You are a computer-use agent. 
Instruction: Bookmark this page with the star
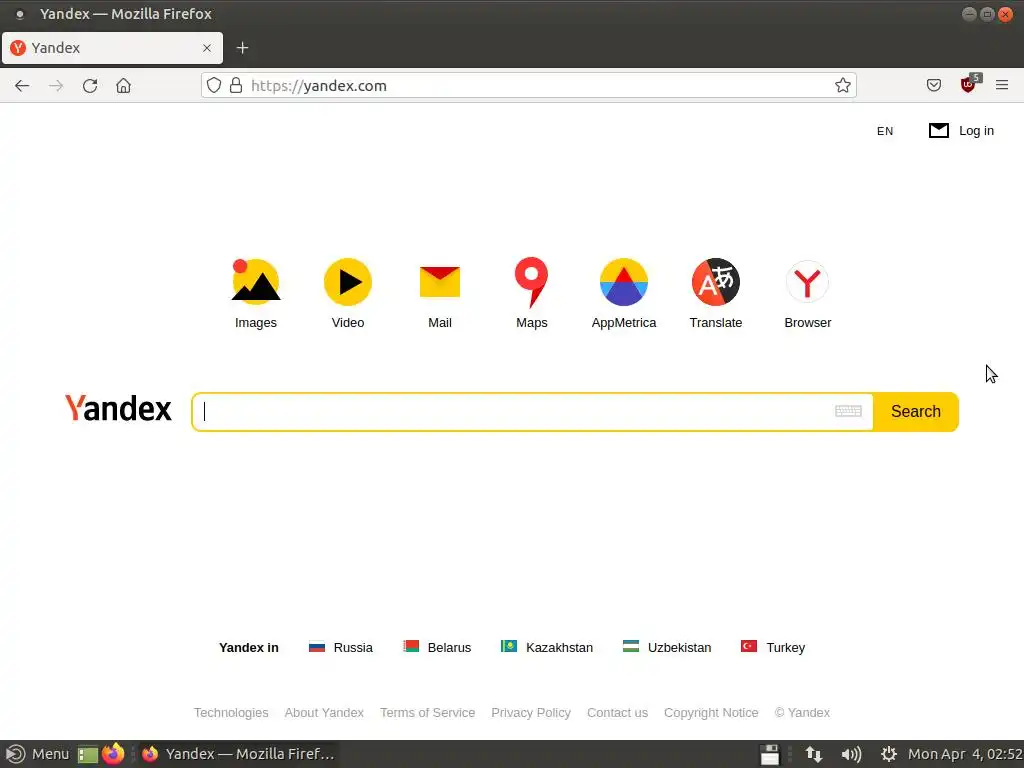842,86
